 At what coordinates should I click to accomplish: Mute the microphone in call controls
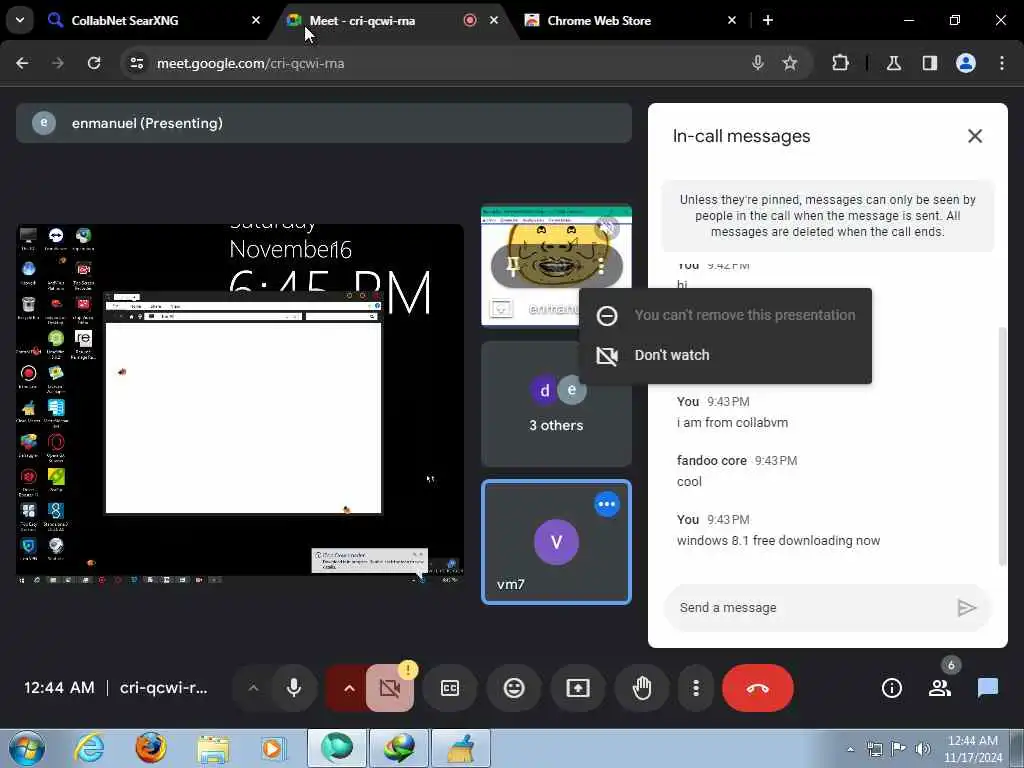coord(294,688)
